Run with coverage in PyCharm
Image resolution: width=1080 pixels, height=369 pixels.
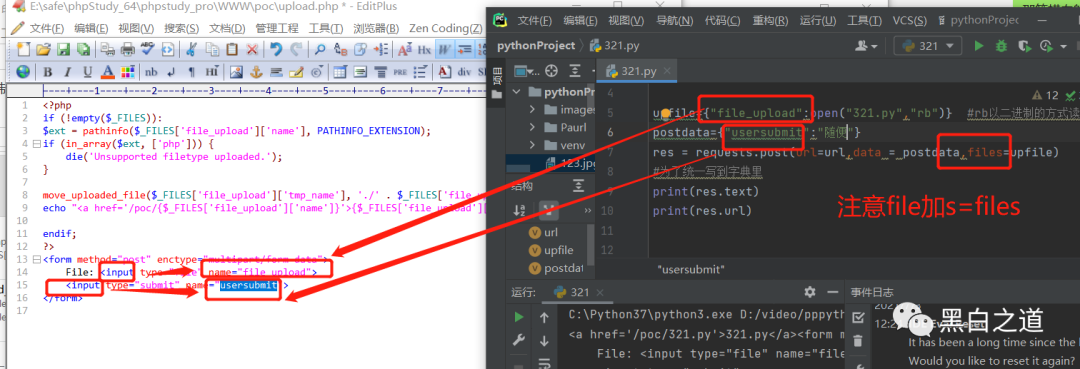click(1025, 46)
